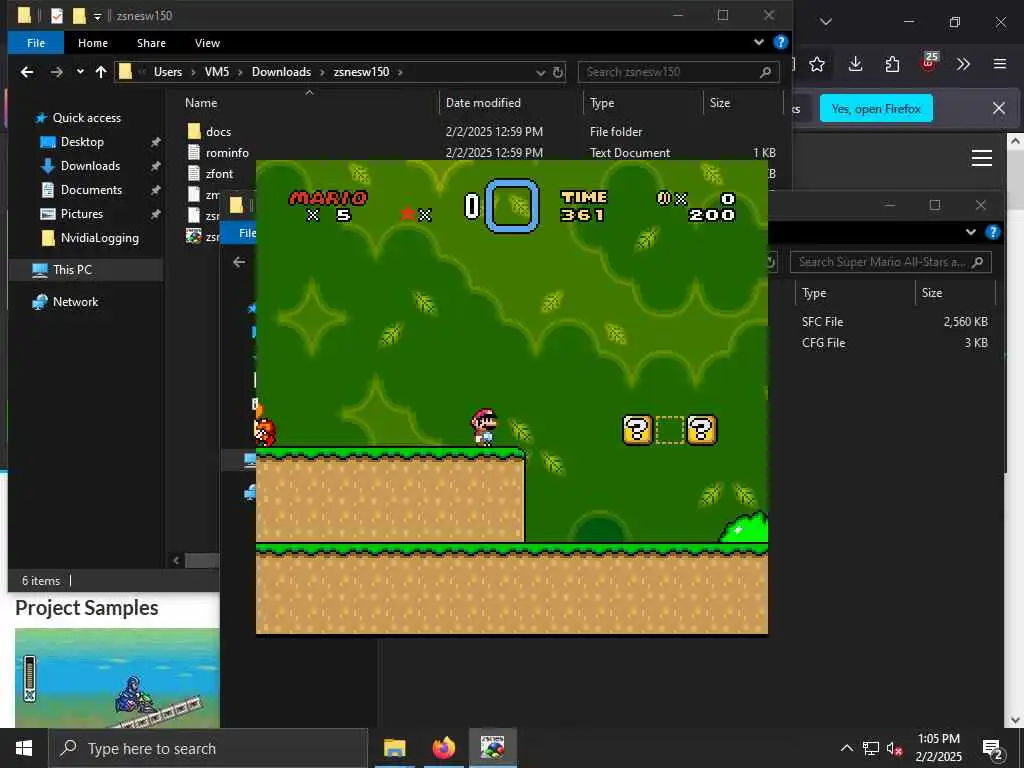This screenshot has width=1024, height=768.
Task: Click the Properties icon in Explorer title bar
Action: (57, 16)
